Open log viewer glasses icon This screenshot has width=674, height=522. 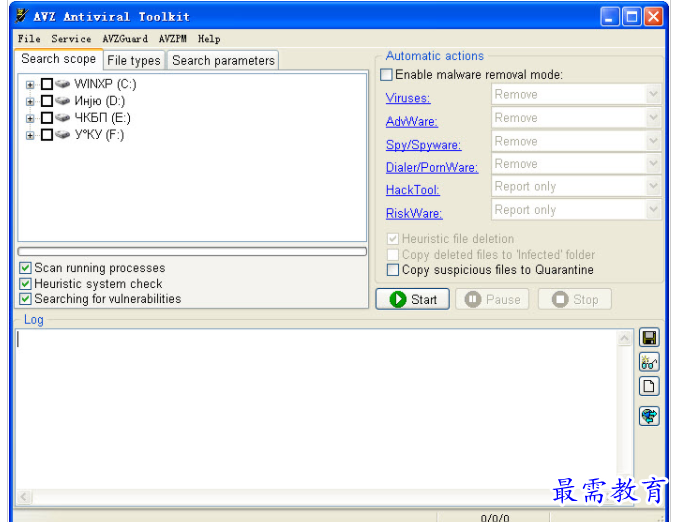(649, 362)
